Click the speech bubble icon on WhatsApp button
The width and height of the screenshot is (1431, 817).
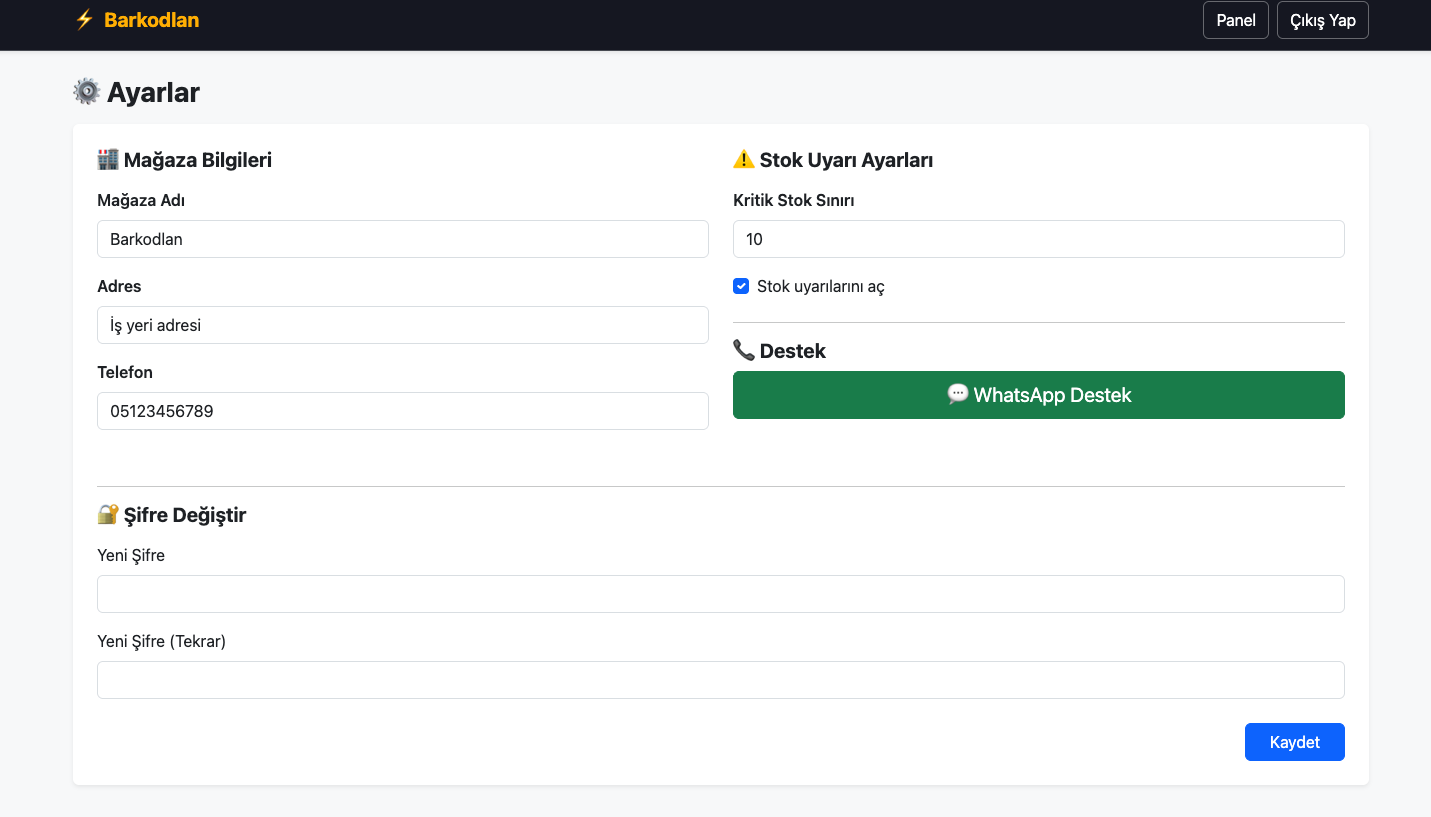click(958, 394)
